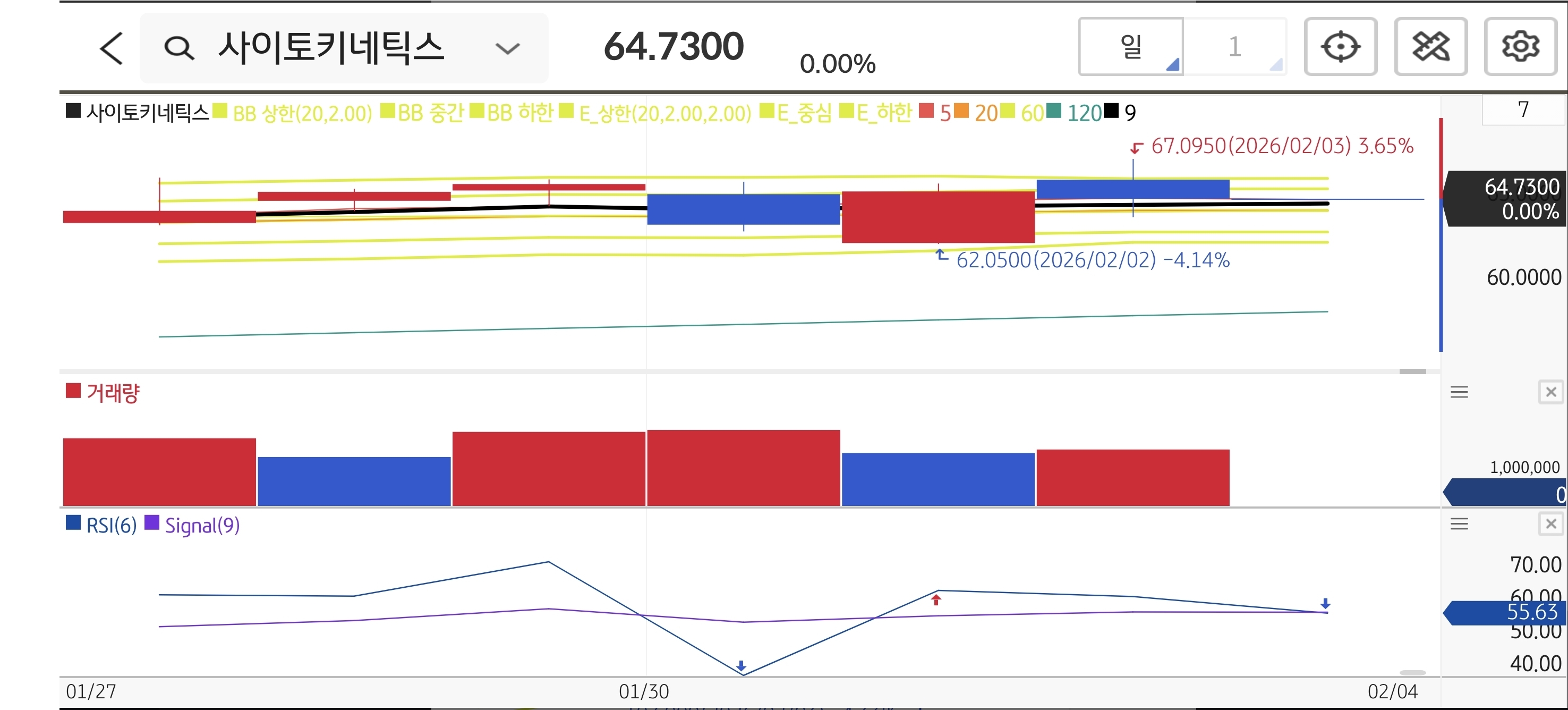Click the search magnifier icon
The image size is (1568, 710).
click(179, 48)
